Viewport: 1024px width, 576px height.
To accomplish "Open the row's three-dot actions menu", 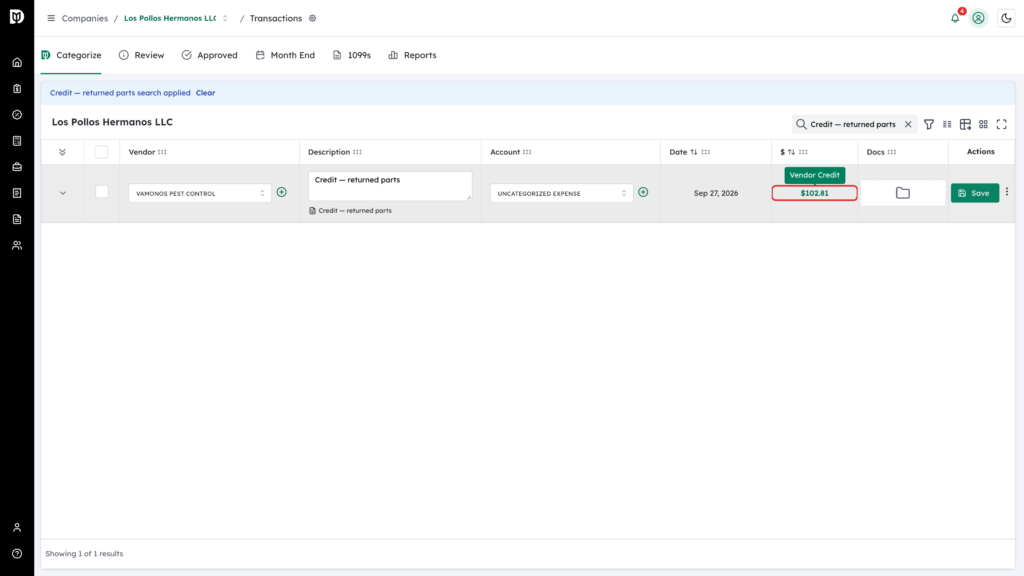I will point(1006,192).
